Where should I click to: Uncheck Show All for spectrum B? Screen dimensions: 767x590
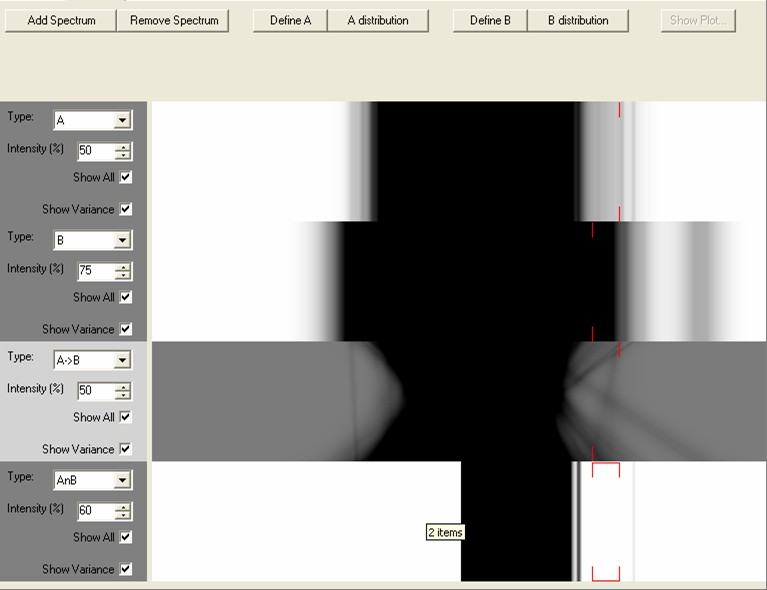tap(125, 297)
